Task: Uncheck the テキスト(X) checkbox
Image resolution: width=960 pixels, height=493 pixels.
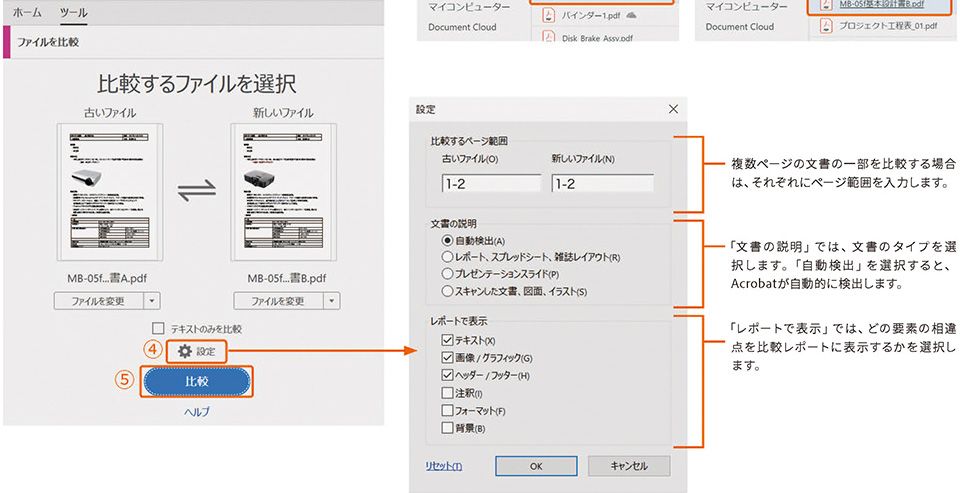Action: coord(447,341)
